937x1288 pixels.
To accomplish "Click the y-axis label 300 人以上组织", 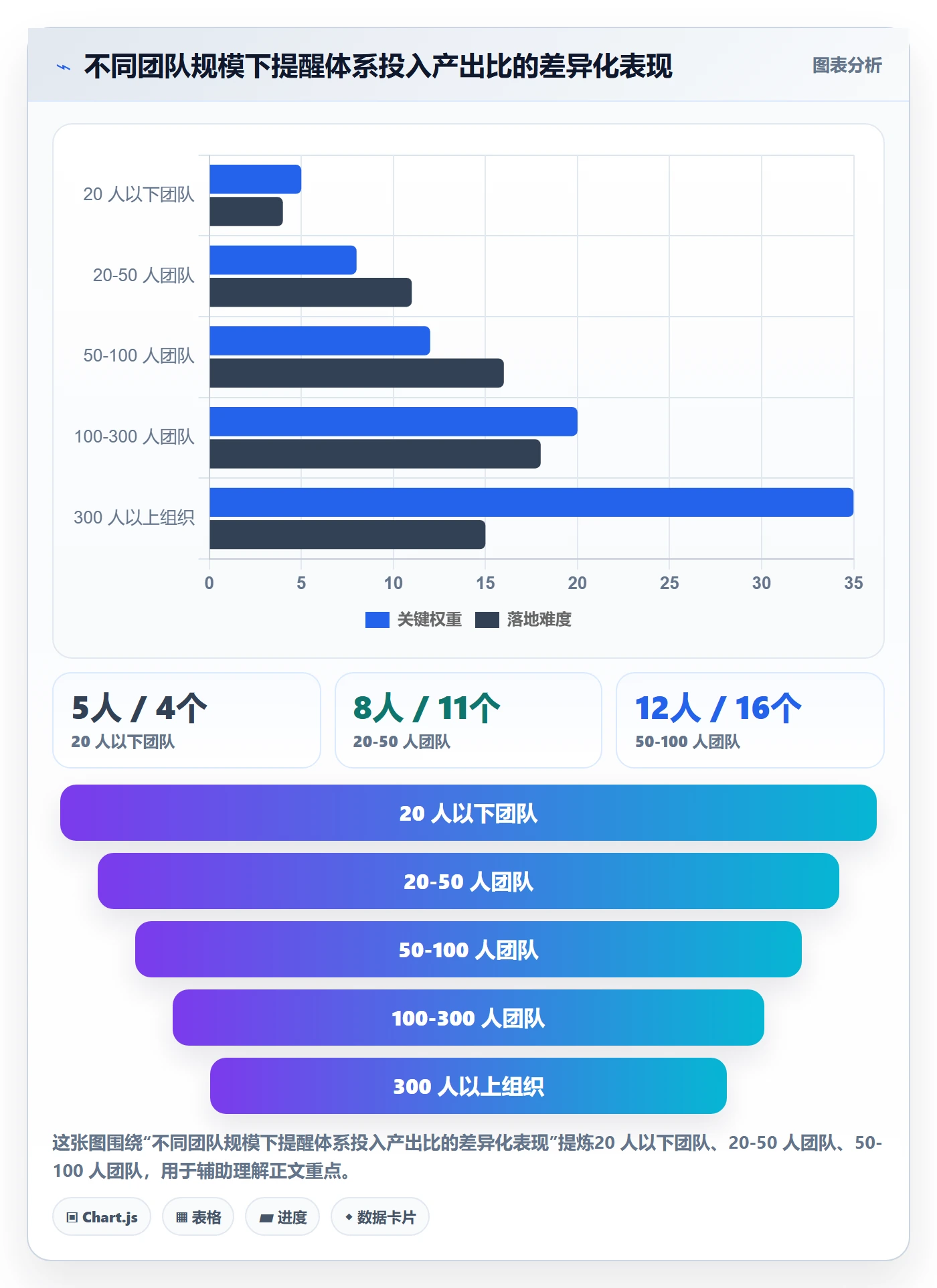I will [134, 517].
